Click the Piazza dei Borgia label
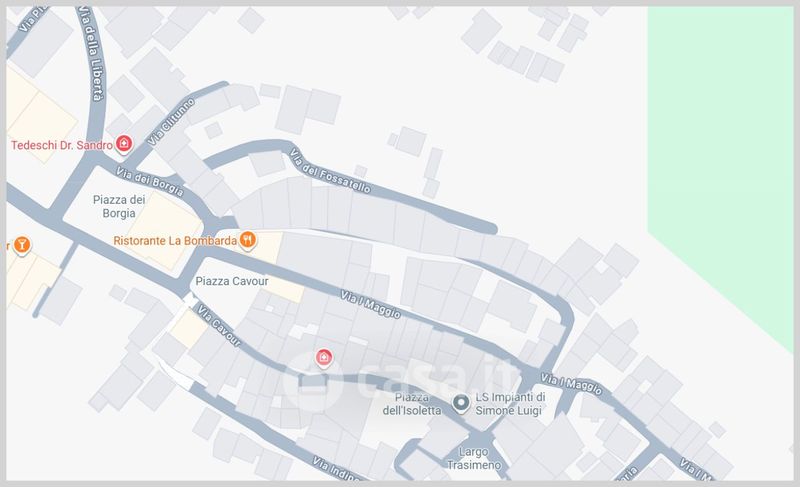The width and height of the screenshot is (800, 487). point(119,206)
